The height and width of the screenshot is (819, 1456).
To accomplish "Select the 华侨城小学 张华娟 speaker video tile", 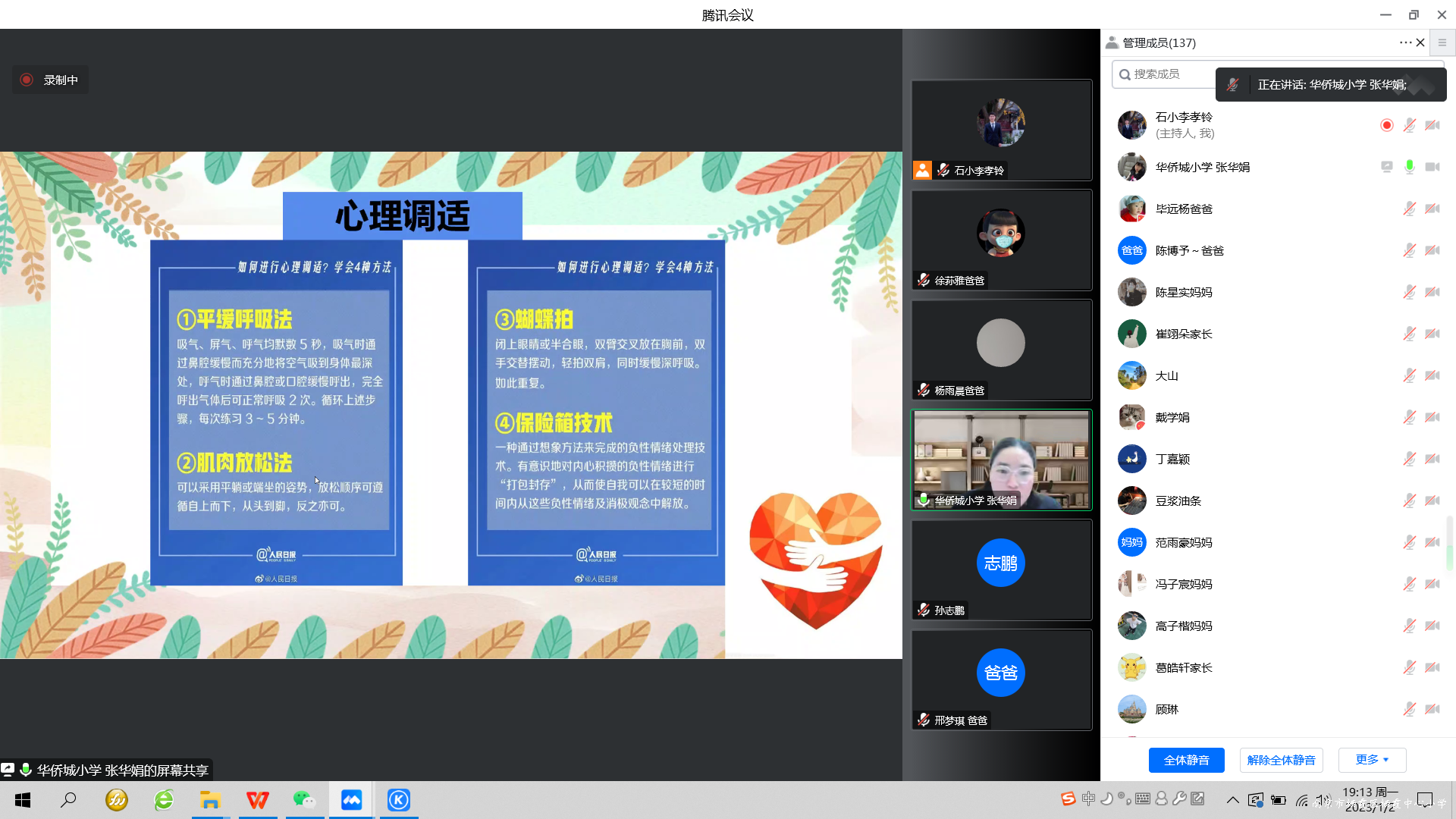I will (x=1001, y=460).
